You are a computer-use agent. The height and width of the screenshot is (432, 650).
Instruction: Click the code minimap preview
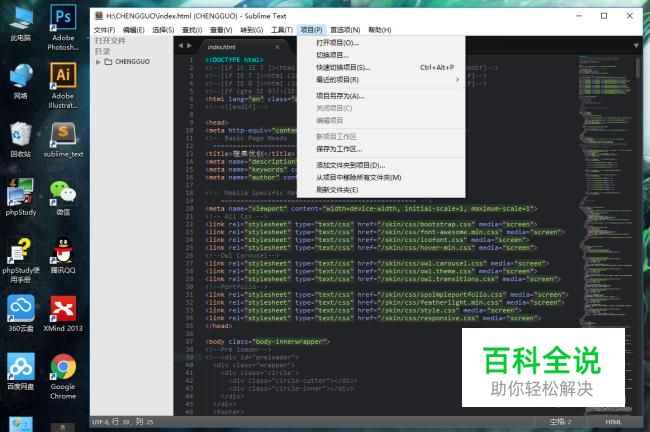pyautogui.click(x=605, y=234)
